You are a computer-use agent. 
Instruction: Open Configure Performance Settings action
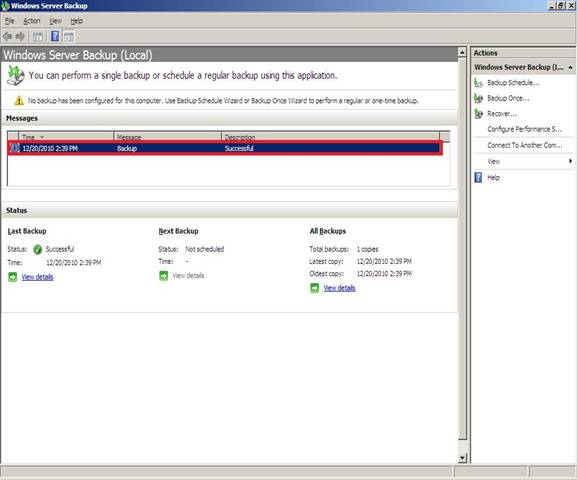tap(524, 129)
